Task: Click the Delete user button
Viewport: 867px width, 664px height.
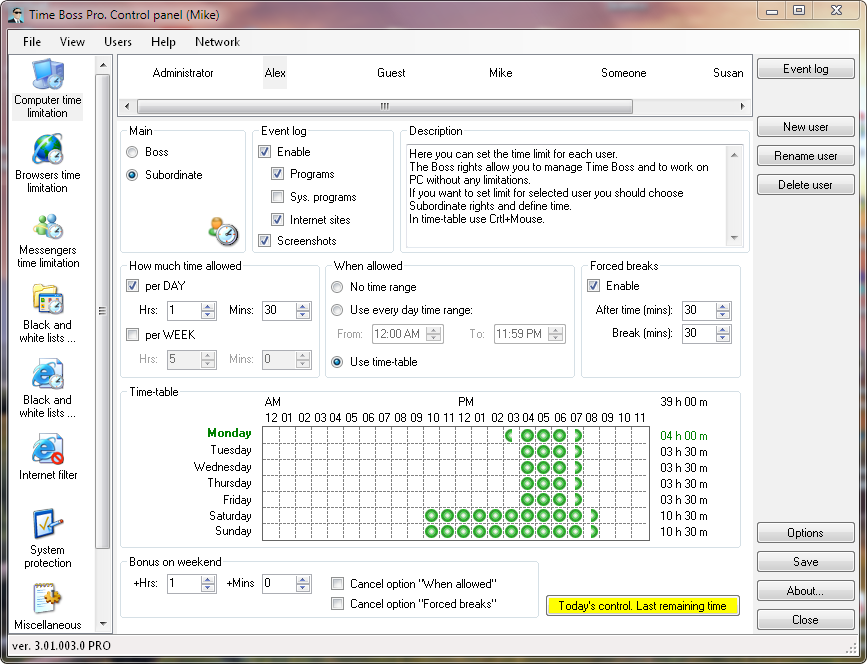Action: coord(806,185)
